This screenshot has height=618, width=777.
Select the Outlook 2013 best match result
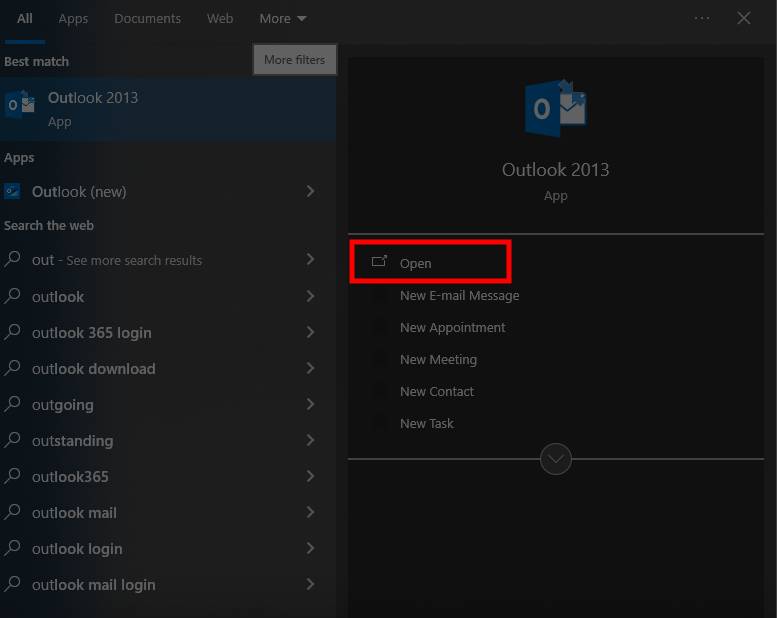click(168, 109)
